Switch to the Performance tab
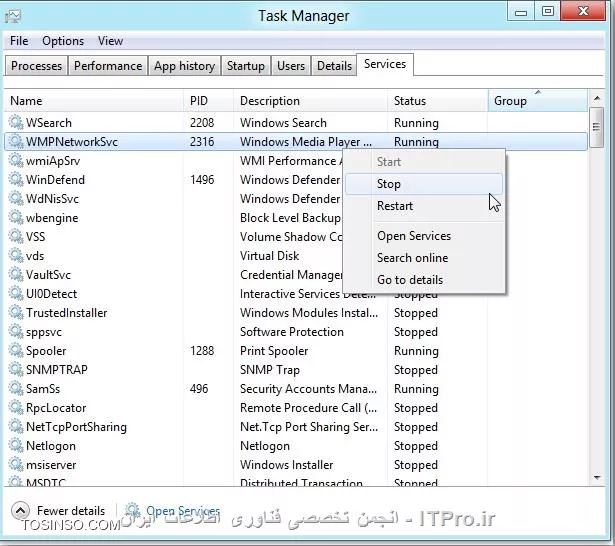The height and width of the screenshot is (546, 615). [108, 66]
